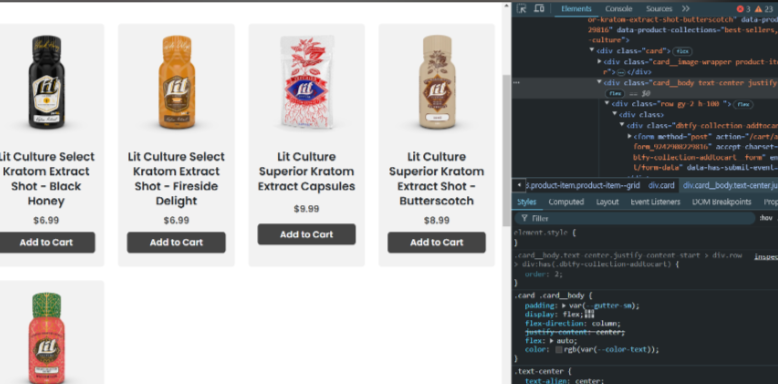Screen dimensions: 778x384
Task: Collapse the dbtfy-collection-addtocart div node
Action: tap(622, 125)
